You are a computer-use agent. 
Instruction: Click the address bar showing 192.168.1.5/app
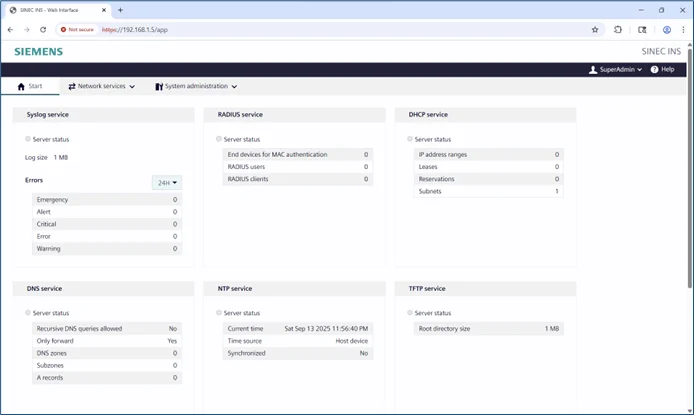coord(300,30)
